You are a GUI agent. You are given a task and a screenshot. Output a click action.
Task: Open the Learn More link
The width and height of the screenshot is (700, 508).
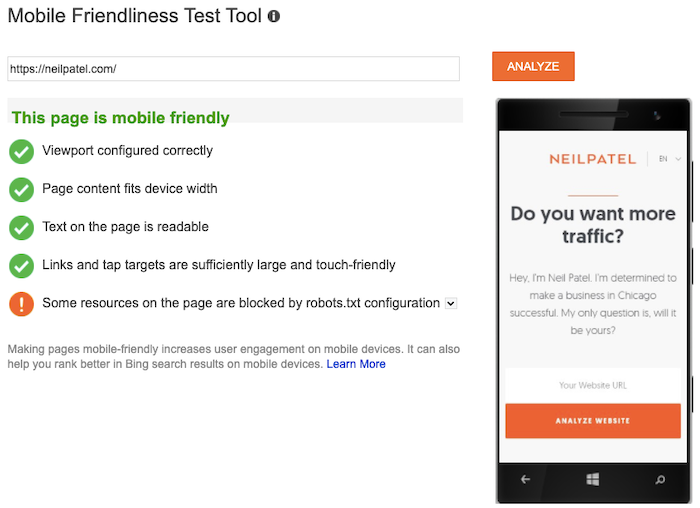356,364
